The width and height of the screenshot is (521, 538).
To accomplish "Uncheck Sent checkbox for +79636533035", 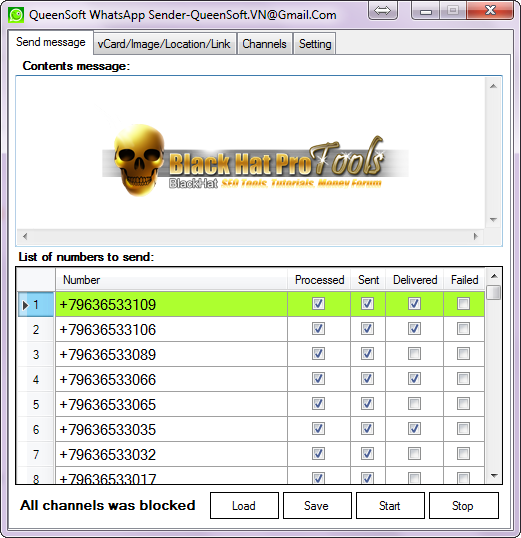I will [367, 429].
